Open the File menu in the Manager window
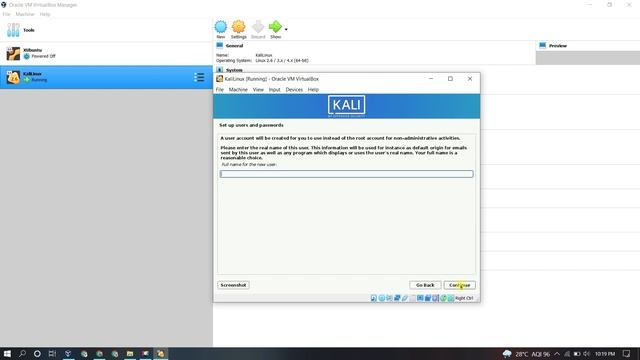The height and width of the screenshot is (360, 640). (7, 14)
